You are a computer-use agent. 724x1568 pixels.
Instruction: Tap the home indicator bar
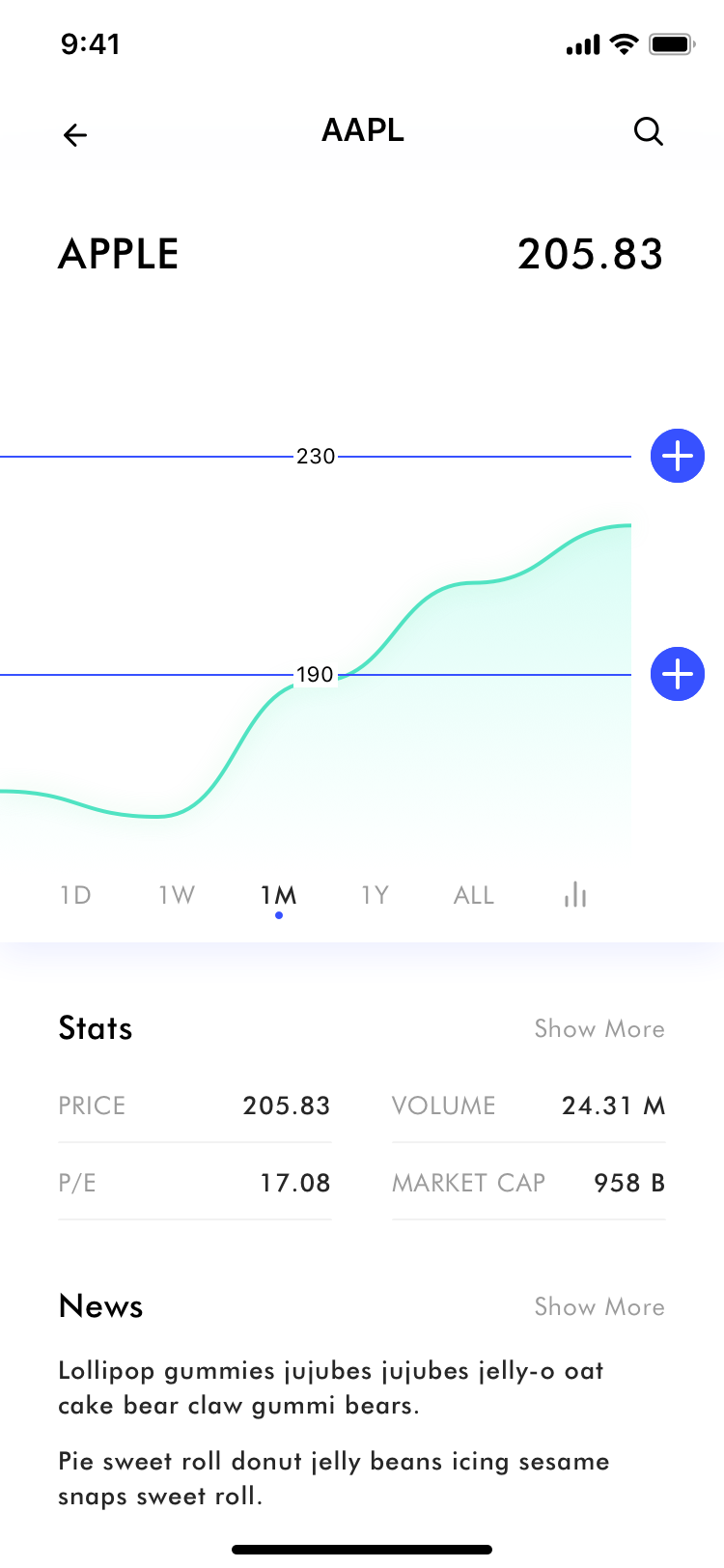tap(362, 1550)
